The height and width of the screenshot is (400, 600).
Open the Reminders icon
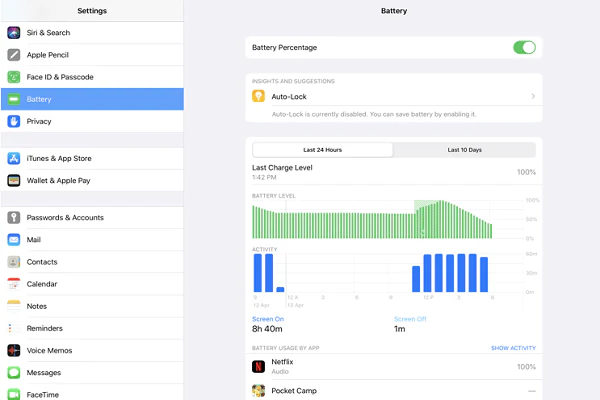coord(14,328)
